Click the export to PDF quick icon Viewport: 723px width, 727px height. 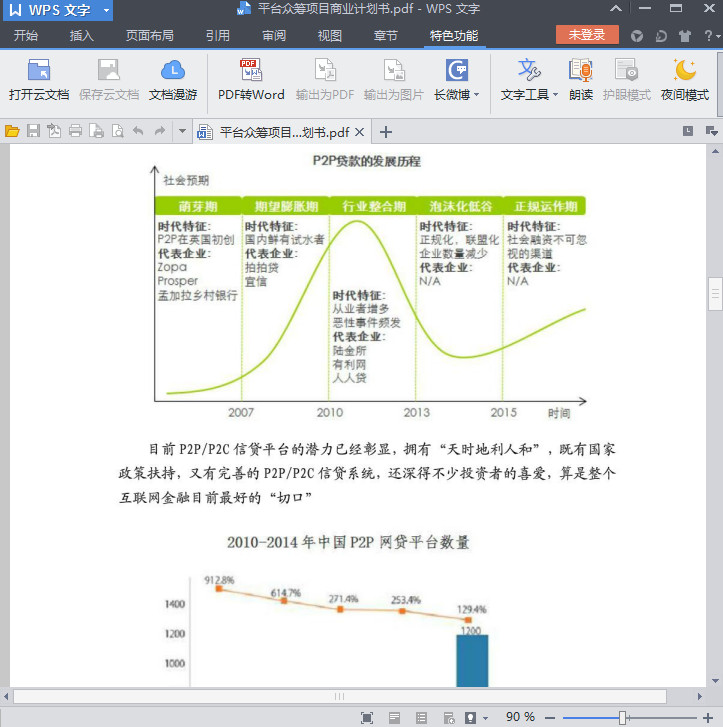click(x=54, y=131)
